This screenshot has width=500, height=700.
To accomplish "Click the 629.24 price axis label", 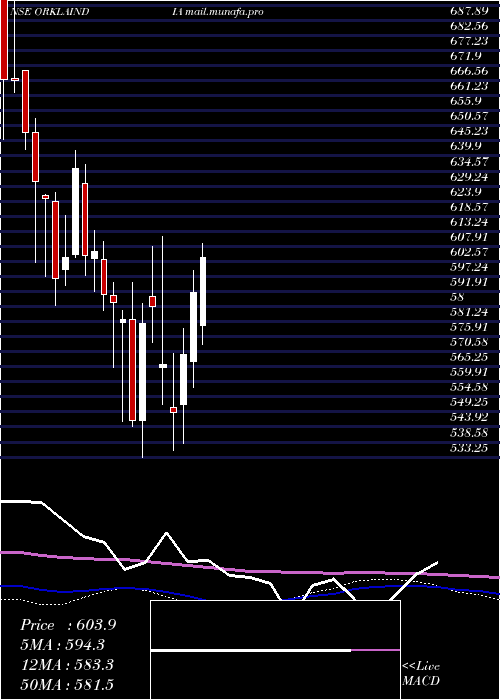I will [x=469, y=177].
